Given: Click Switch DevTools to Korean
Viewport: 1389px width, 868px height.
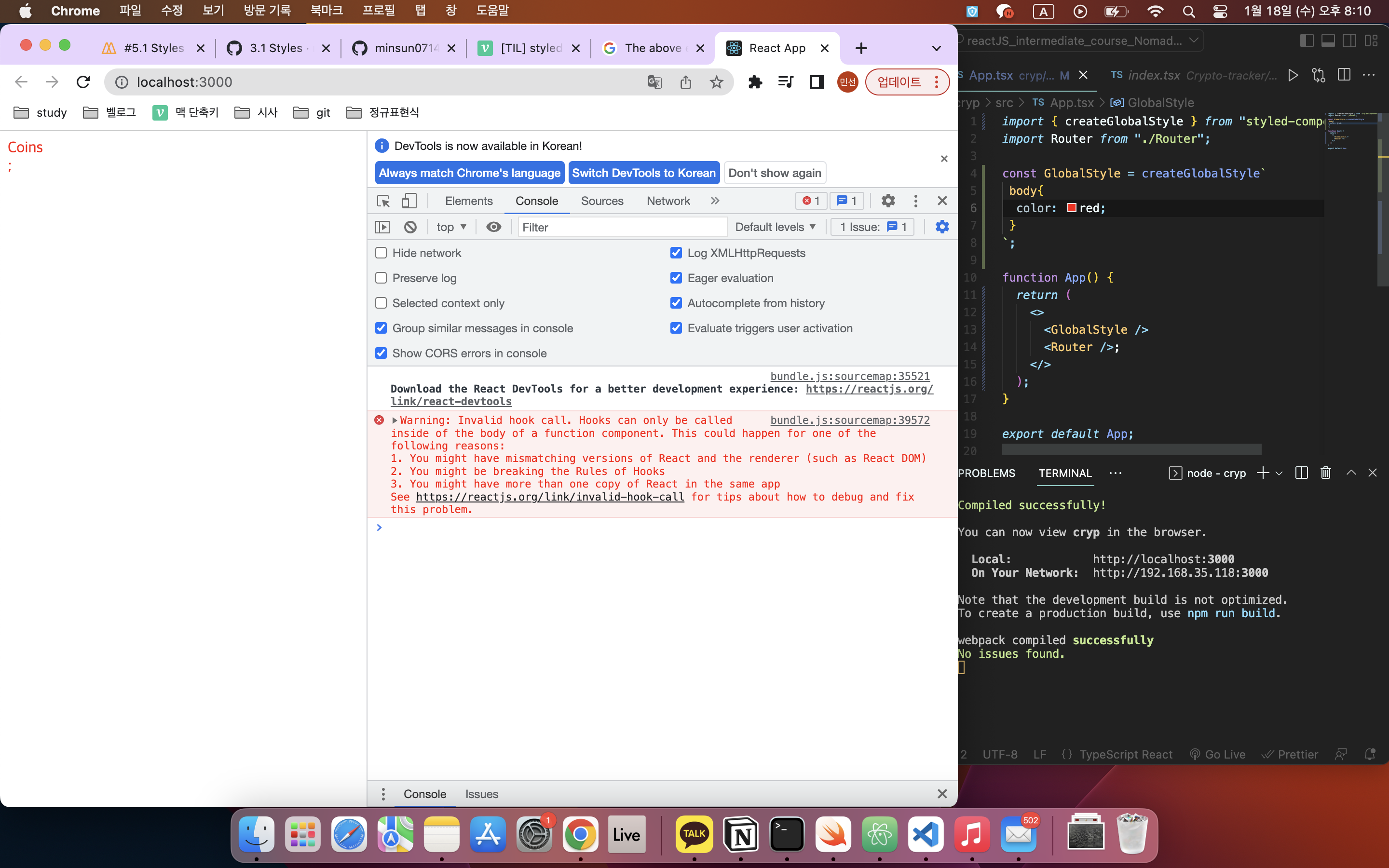Looking at the screenshot, I should (643, 173).
